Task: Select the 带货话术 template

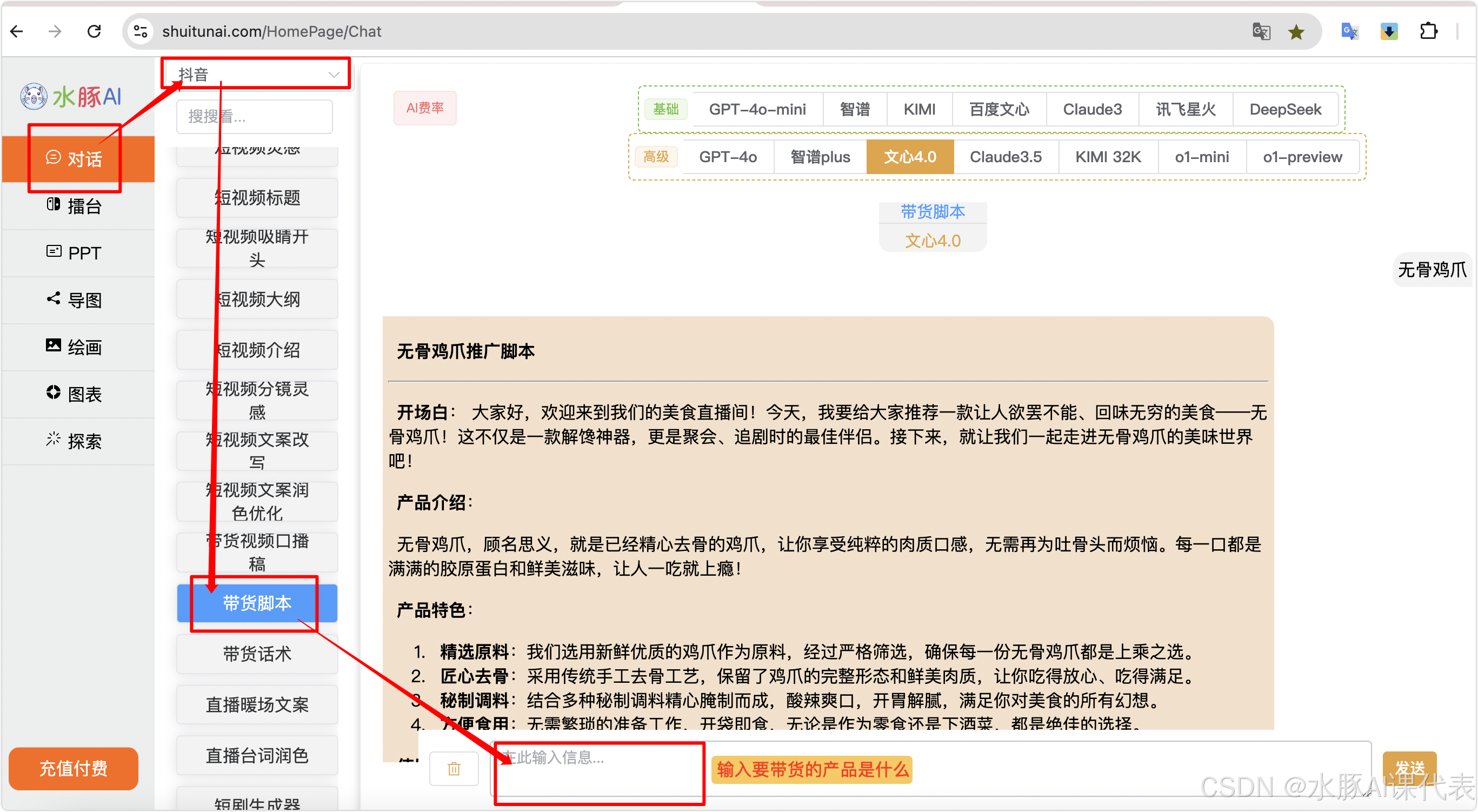Action: pos(257,654)
